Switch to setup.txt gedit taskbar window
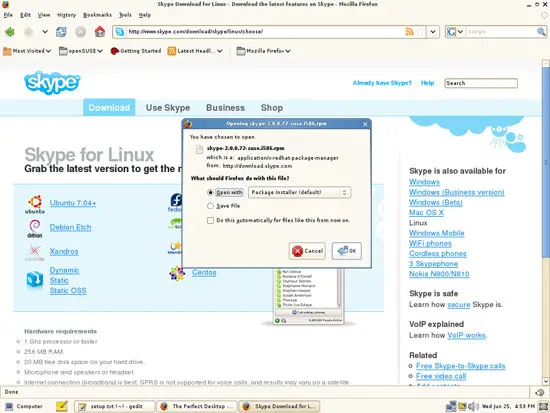The height and width of the screenshot is (413, 550). [x=114, y=406]
